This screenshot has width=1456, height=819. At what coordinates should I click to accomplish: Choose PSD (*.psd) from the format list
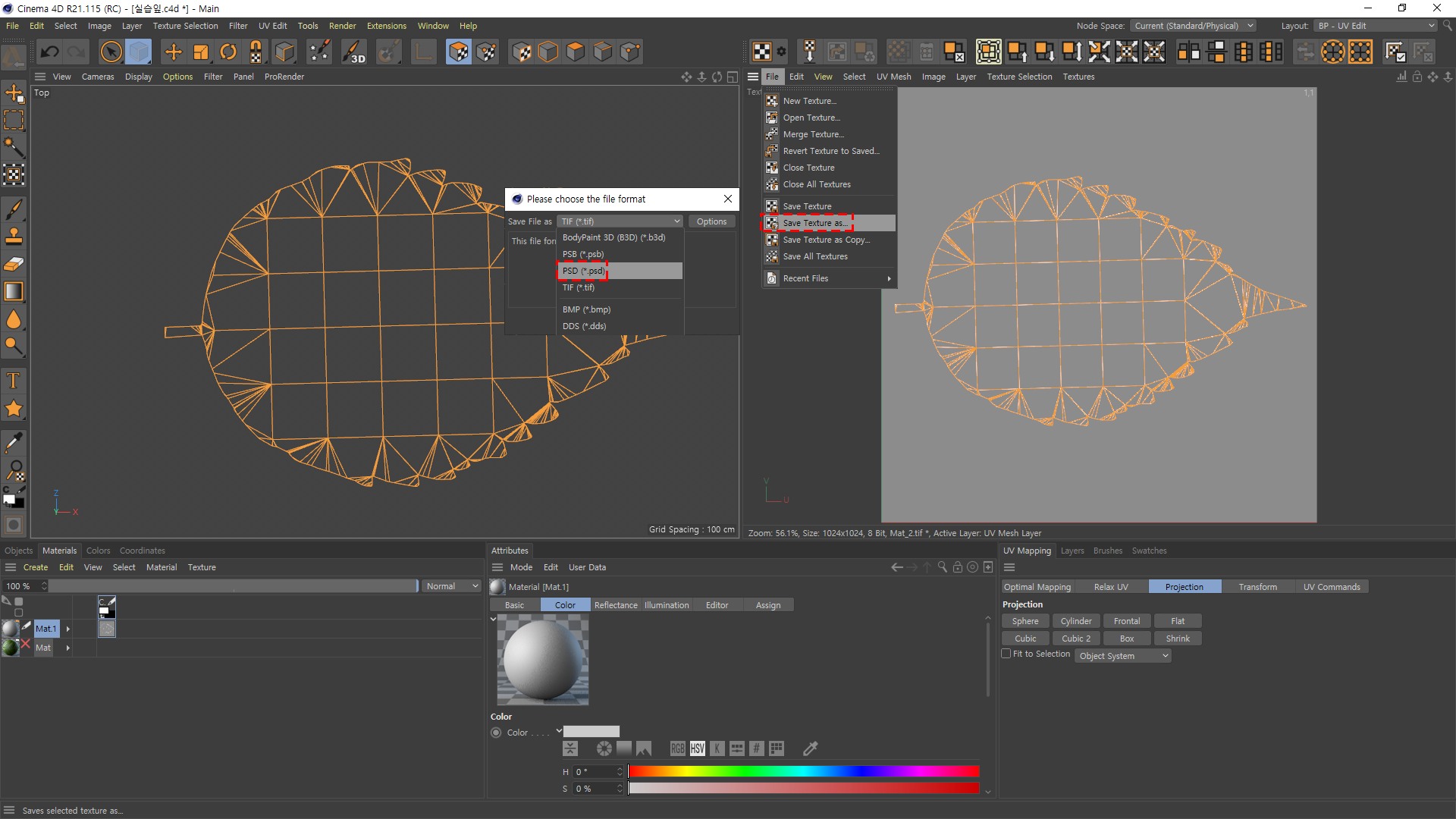583,271
